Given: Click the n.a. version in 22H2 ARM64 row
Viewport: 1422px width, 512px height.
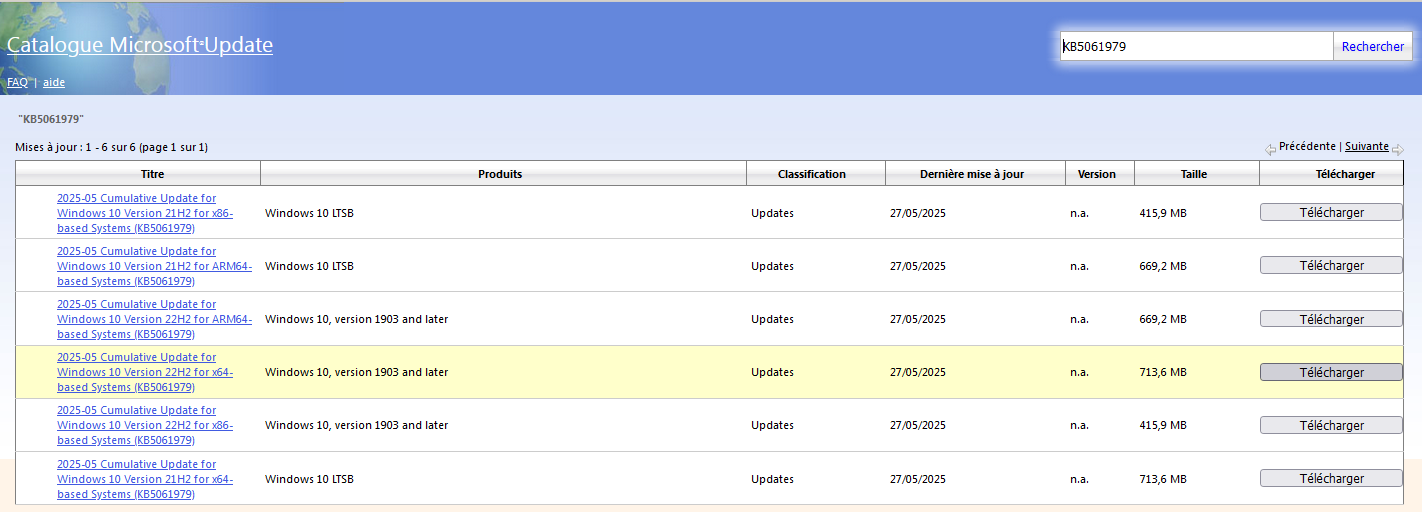Looking at the screenshot, I should click(x=1079, y=319).
